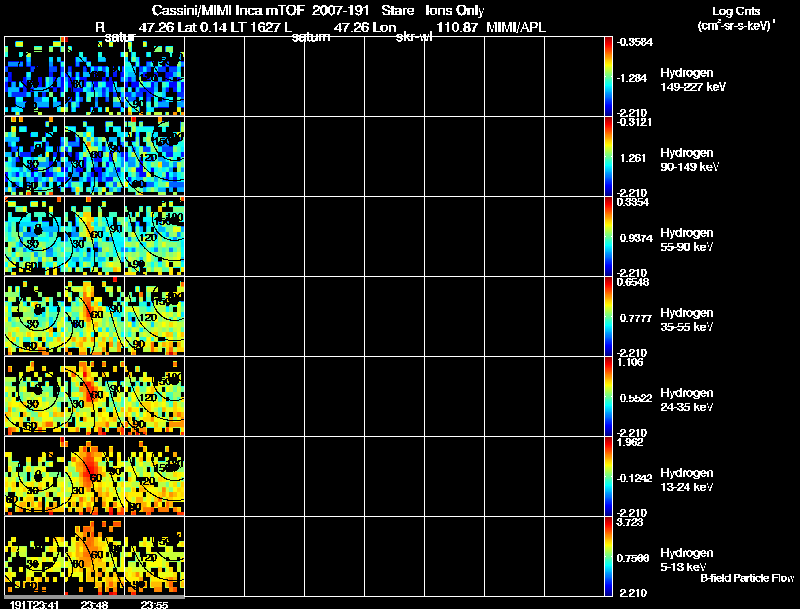Select the 5-13 keV color scale bar
This screenshot has height=609, width=800.
609,556
